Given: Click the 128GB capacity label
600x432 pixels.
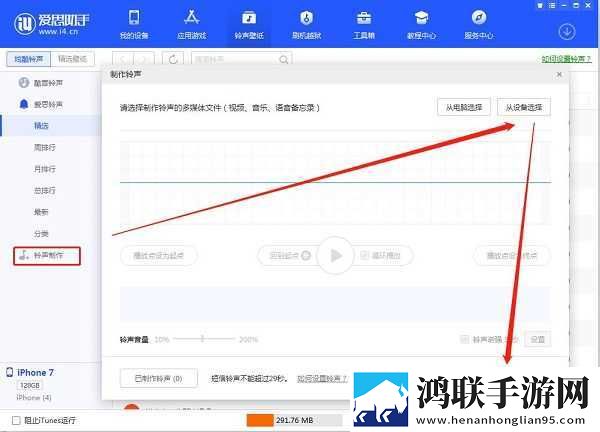Looking at the screenshot, I should click(x=30, y=385).
